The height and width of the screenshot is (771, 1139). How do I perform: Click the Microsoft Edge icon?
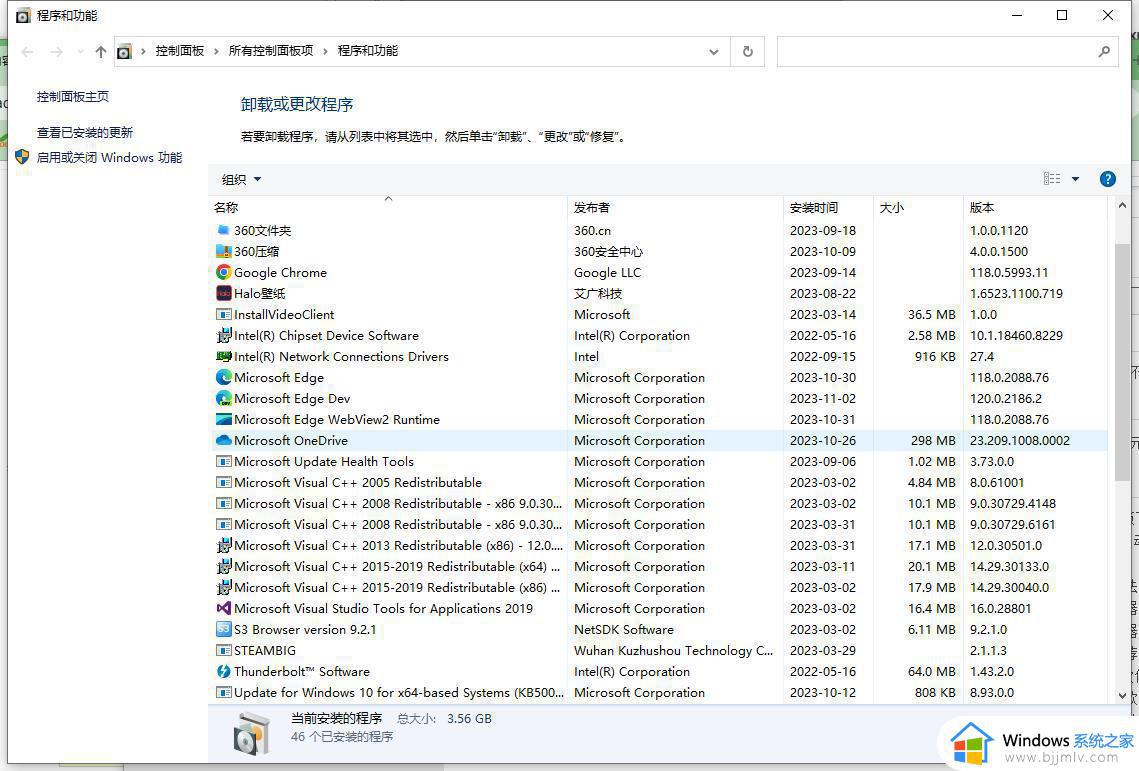224,378
